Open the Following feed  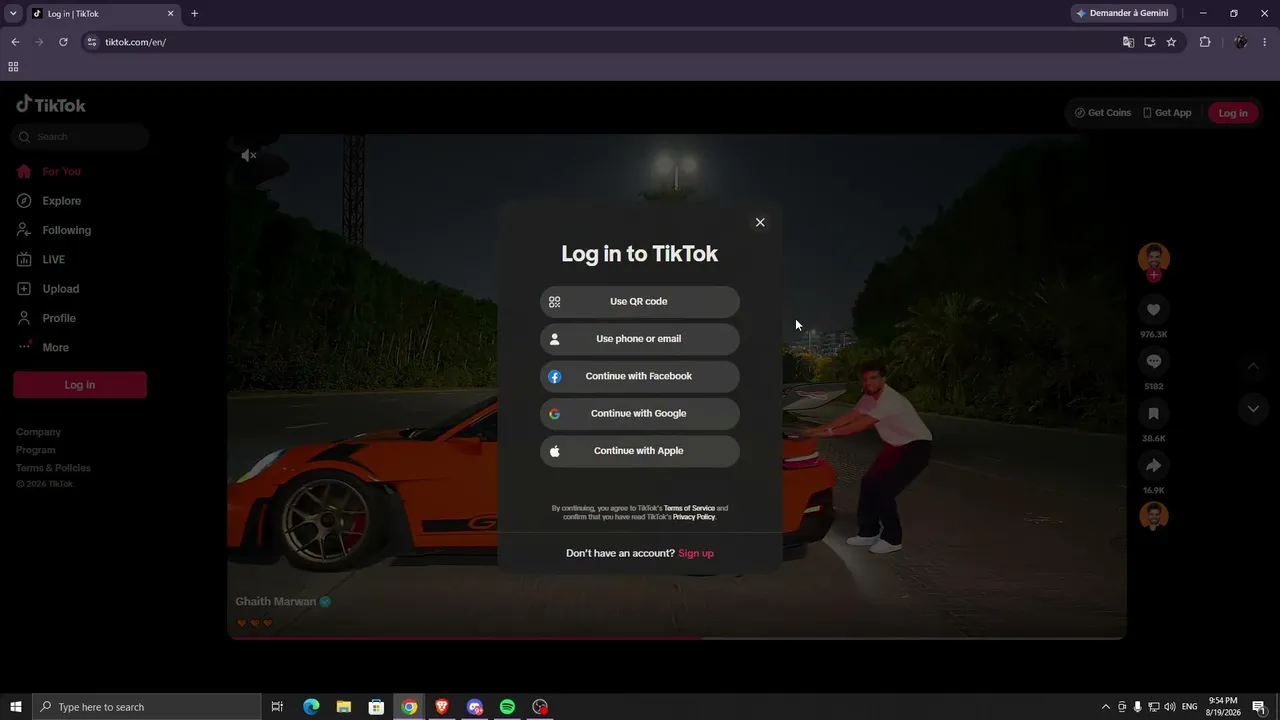(66, 230)
